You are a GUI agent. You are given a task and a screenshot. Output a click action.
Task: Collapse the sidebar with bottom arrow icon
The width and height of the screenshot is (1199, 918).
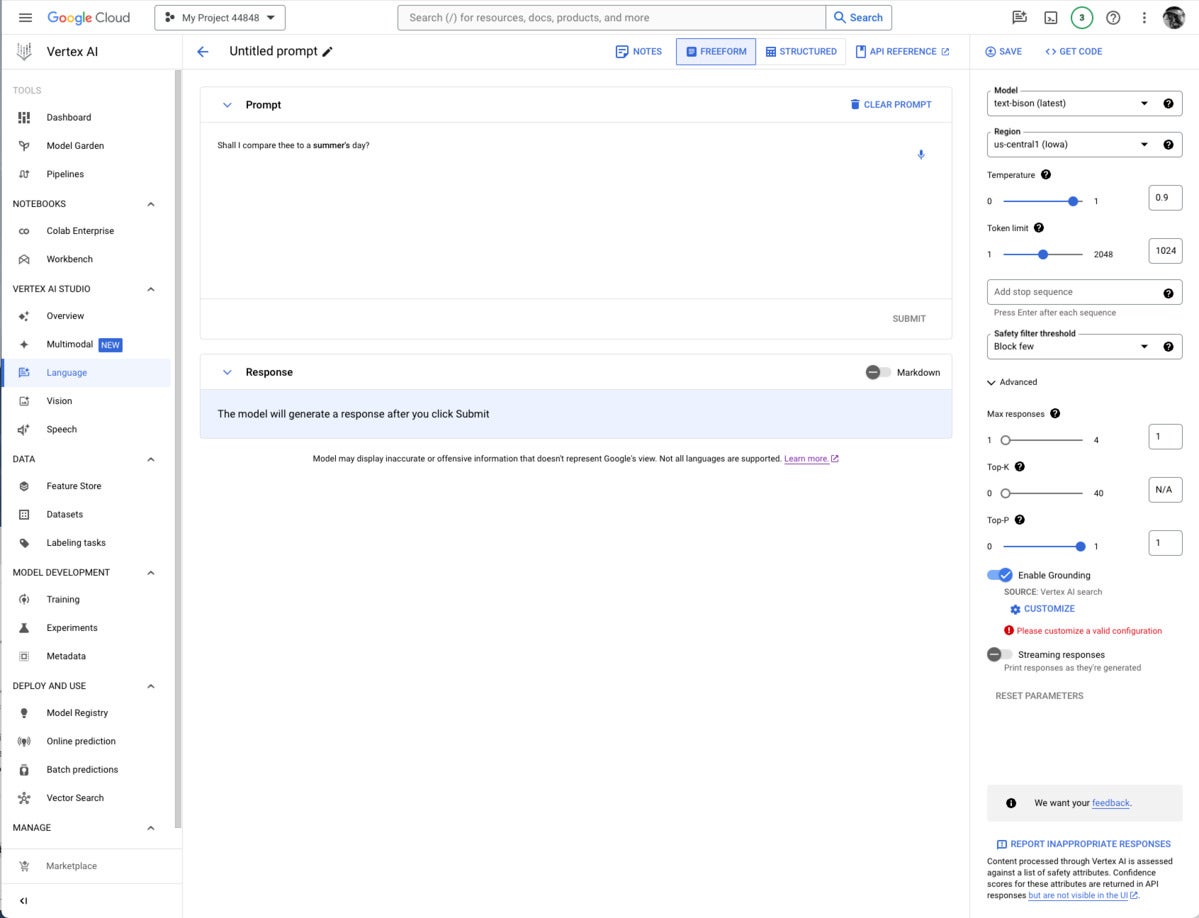click(x=24, y=900)
